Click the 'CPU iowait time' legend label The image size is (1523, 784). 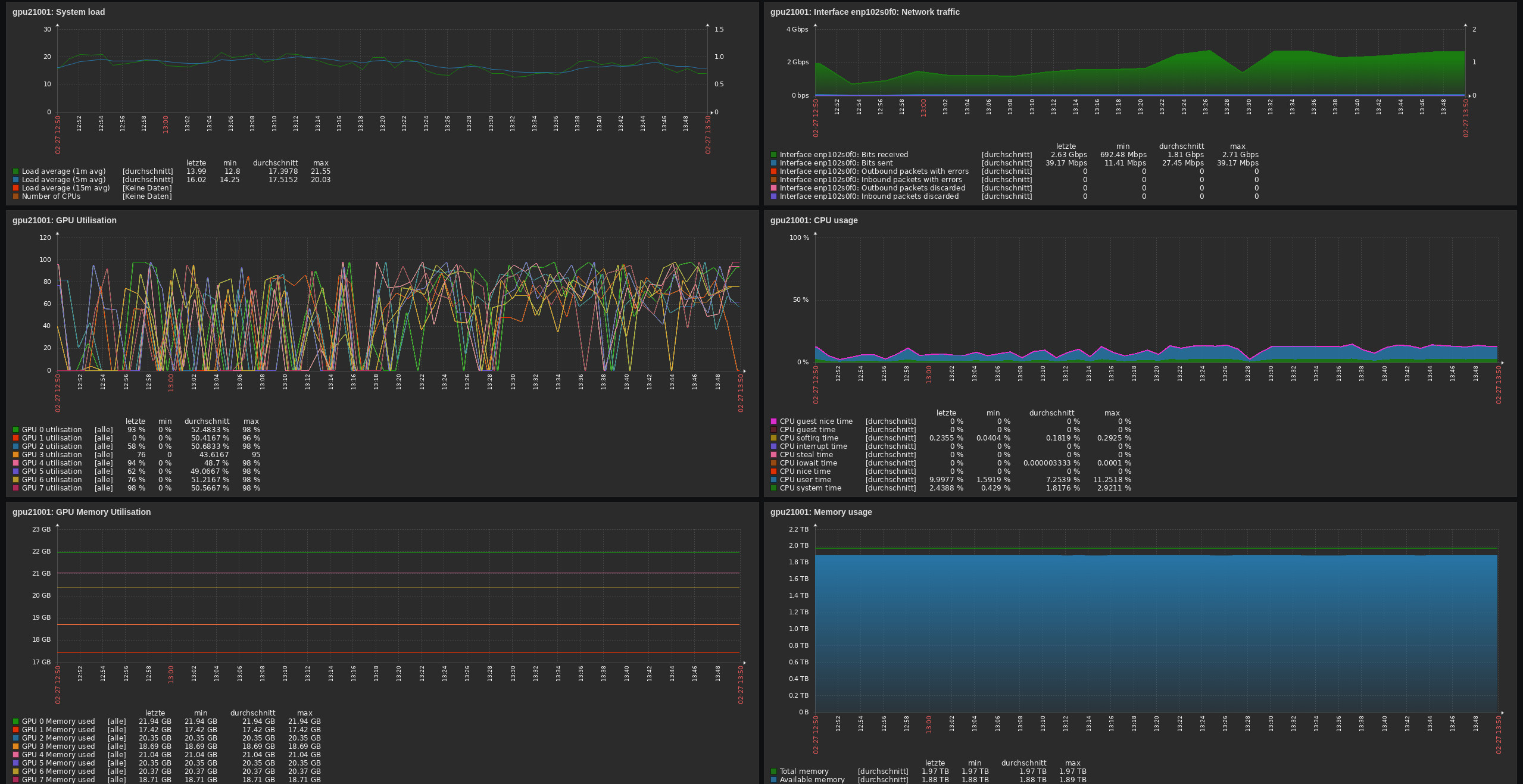[x=808, y=463]
